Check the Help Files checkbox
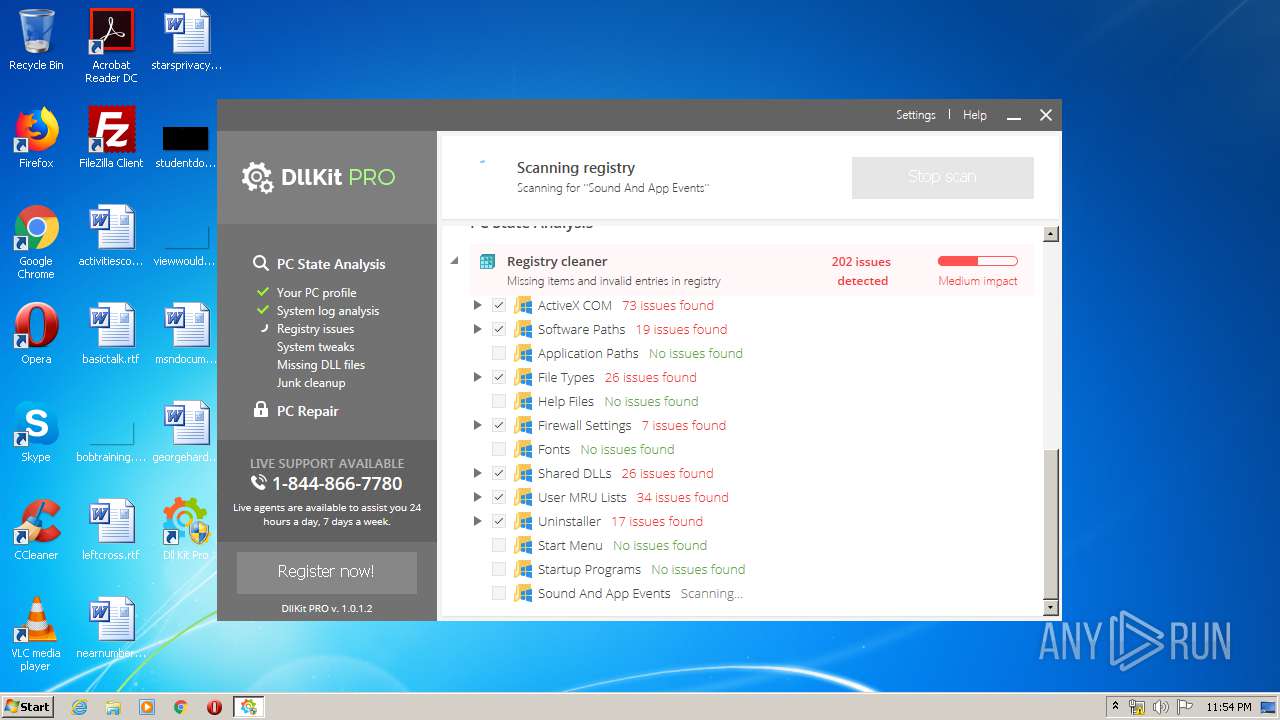Image resolution: width=1280 pixels, height=720 pixels. coord(498,401)
